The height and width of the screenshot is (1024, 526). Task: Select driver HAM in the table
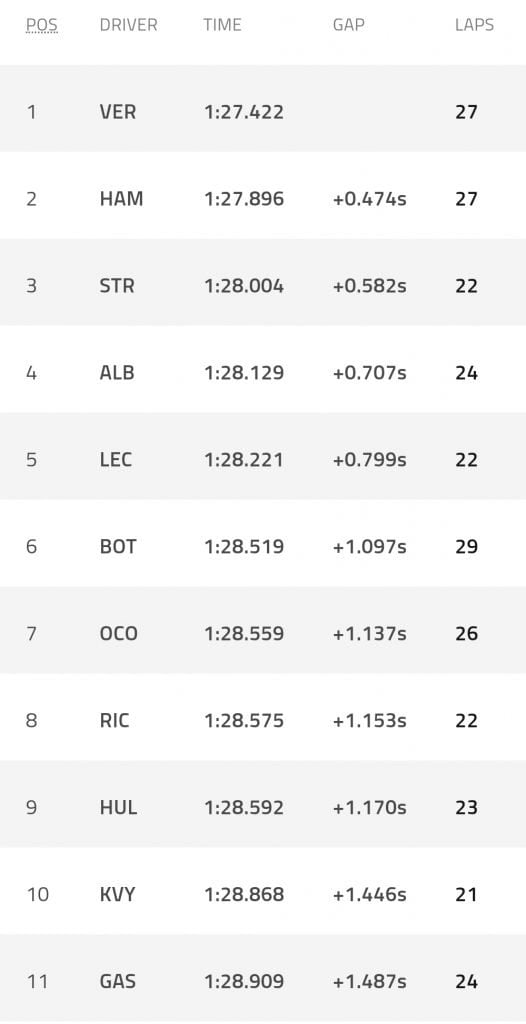point(122,199)
